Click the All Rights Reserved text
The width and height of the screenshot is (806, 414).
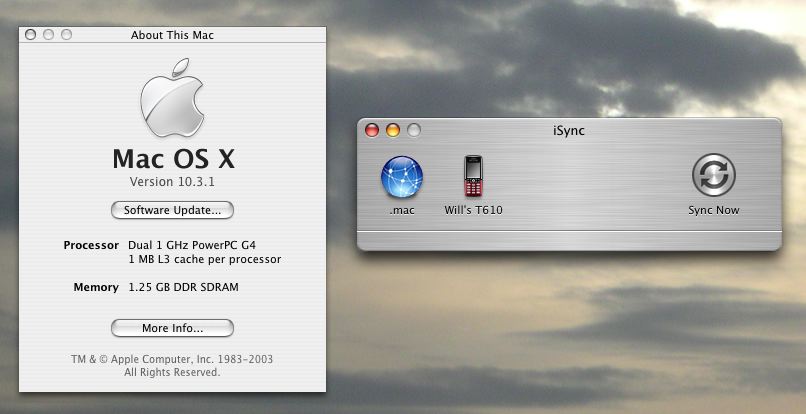[x=172, y=372]
